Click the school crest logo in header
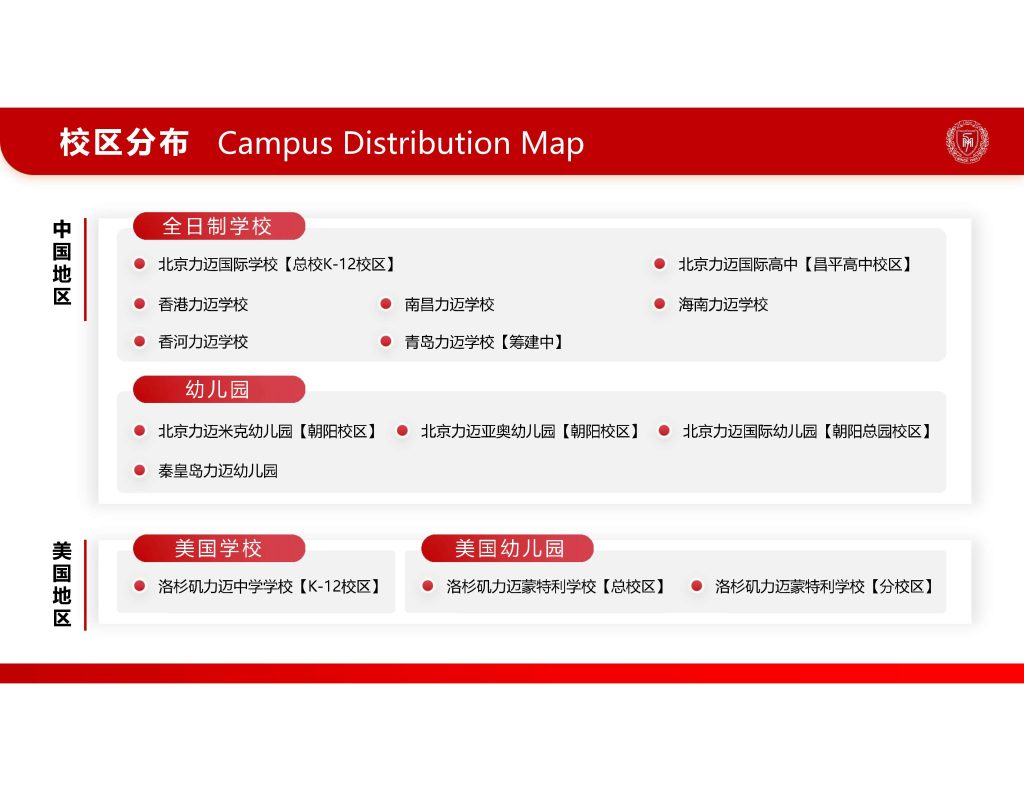This screenshot has height=791, width=1024. pos(966,142)
